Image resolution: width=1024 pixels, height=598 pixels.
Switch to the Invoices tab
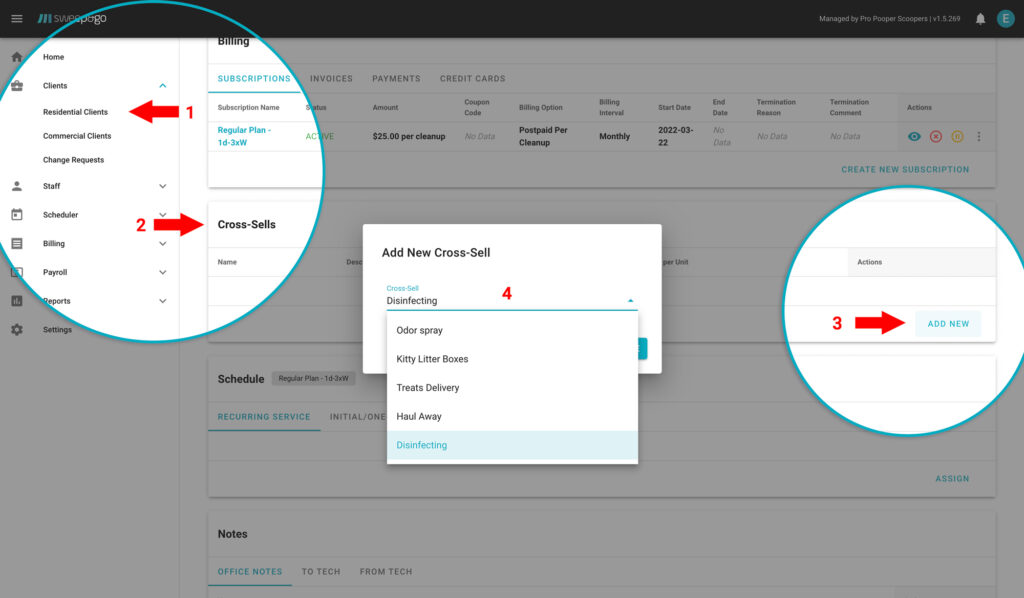point(331,78)
